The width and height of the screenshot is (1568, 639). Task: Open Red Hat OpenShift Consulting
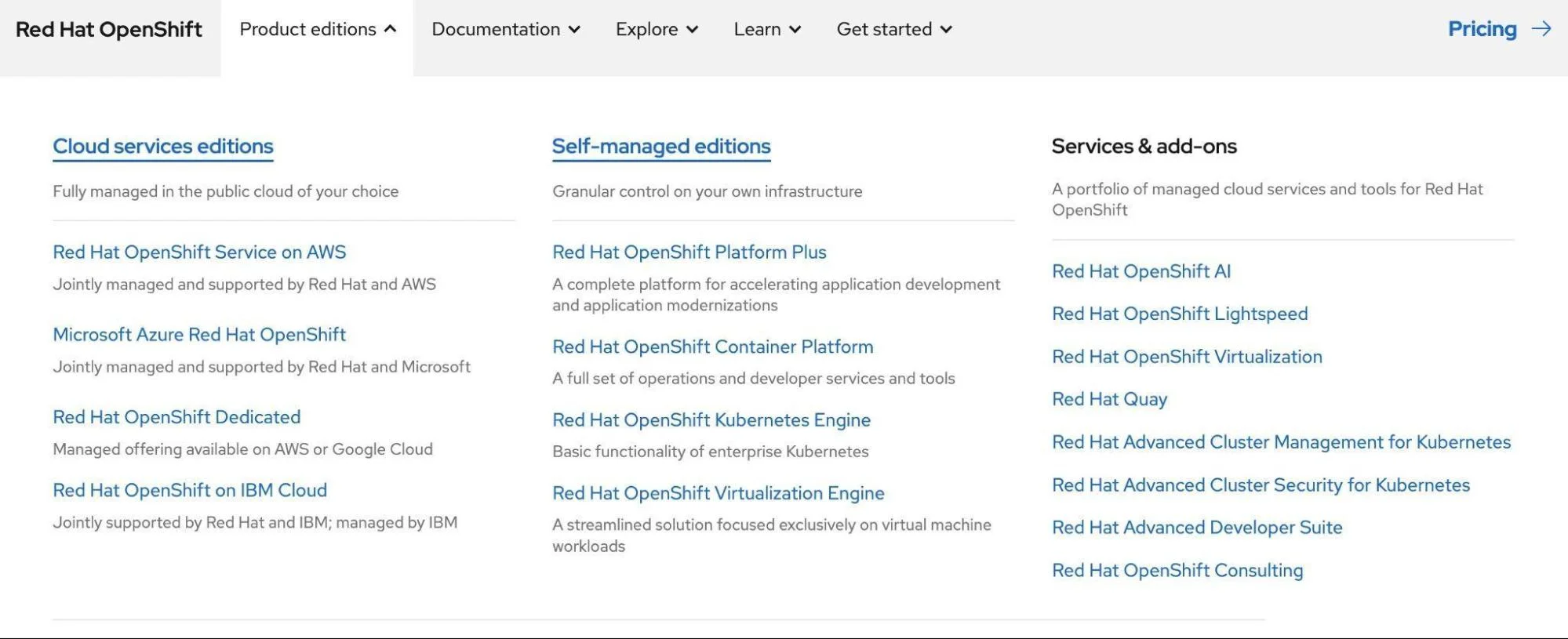pyautogui.click(x=1177, y=570)
